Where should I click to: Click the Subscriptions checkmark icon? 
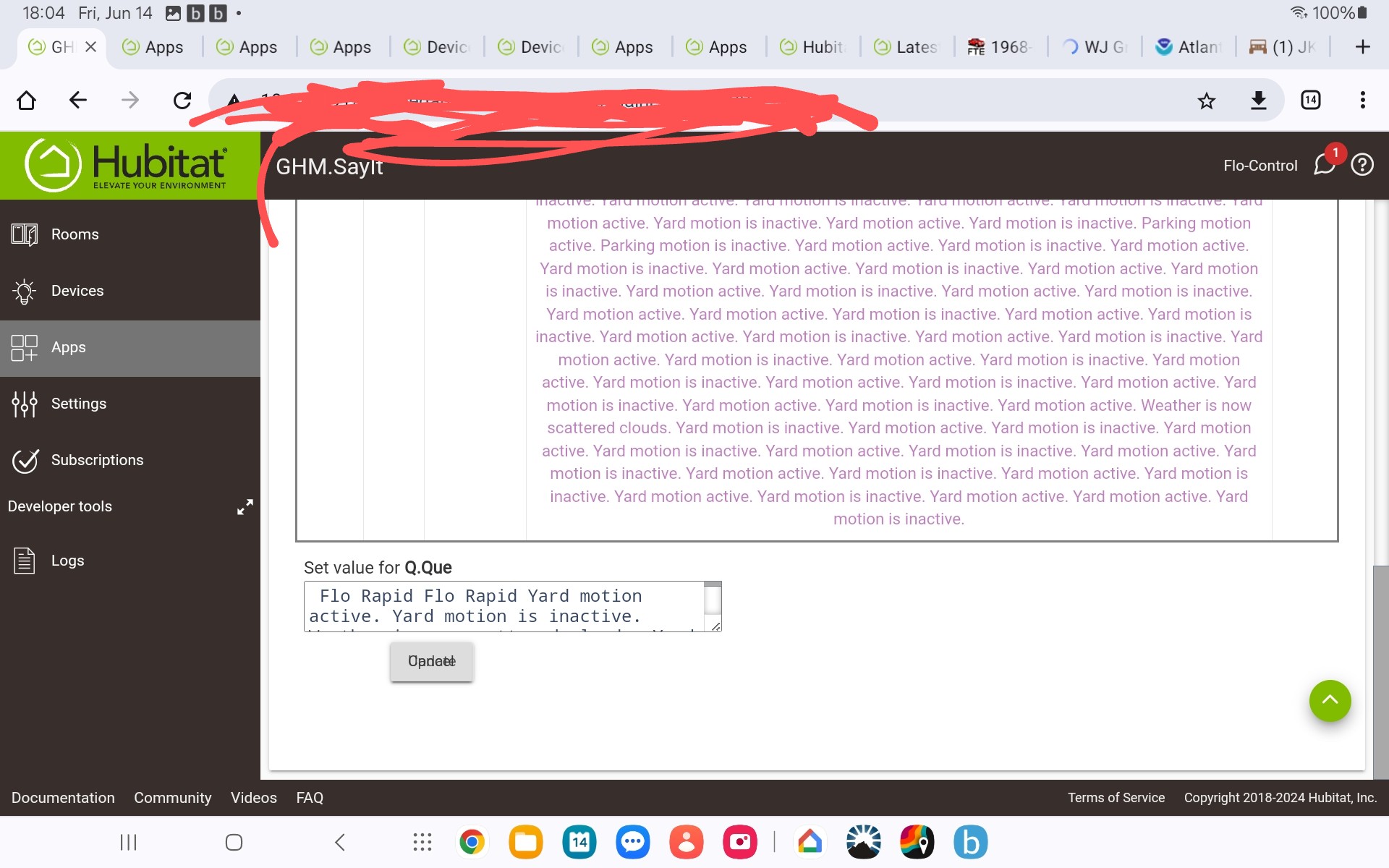tap(24, 461)
